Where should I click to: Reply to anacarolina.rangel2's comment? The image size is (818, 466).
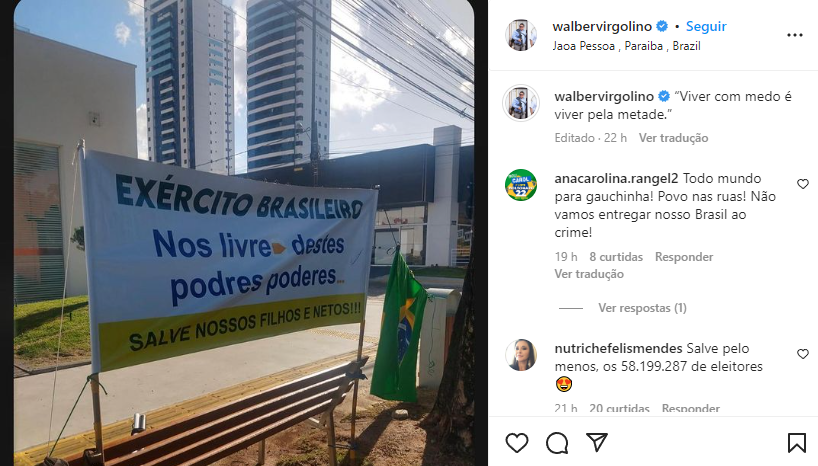(x=684, y=257)
